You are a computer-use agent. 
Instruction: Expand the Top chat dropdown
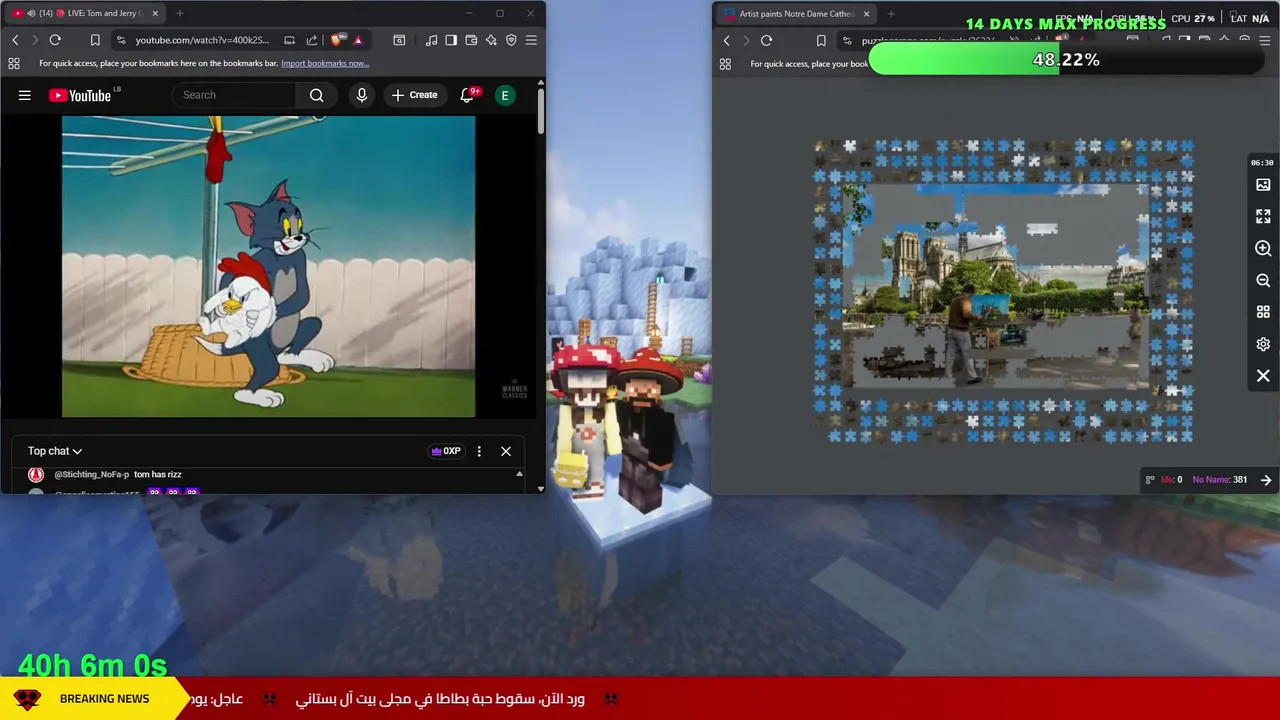(55, 451)
